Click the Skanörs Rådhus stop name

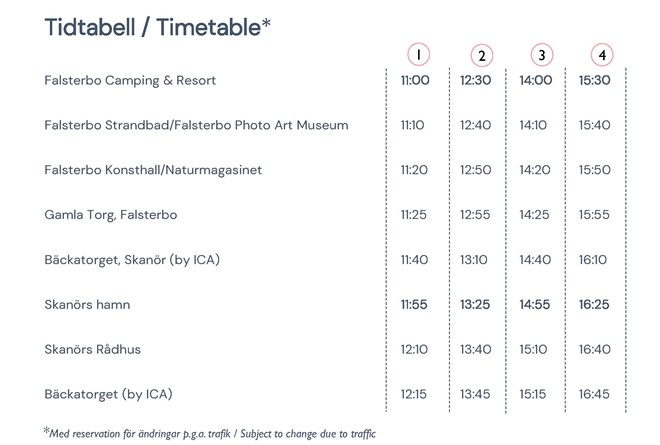pyautogui.click(x=91, y=349)
